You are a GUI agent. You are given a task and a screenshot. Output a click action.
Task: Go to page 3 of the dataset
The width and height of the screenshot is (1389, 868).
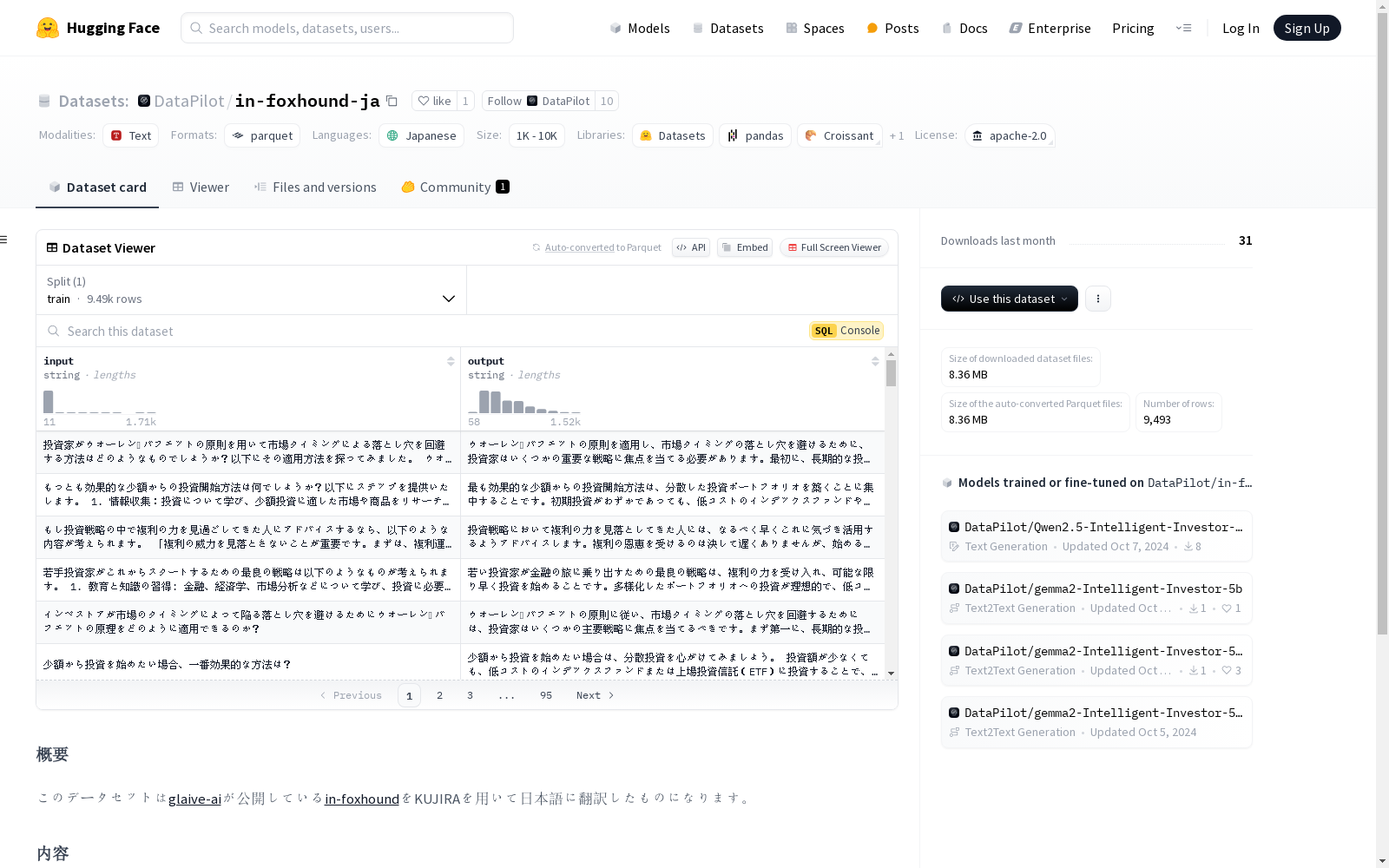click(x=471, y=695)
